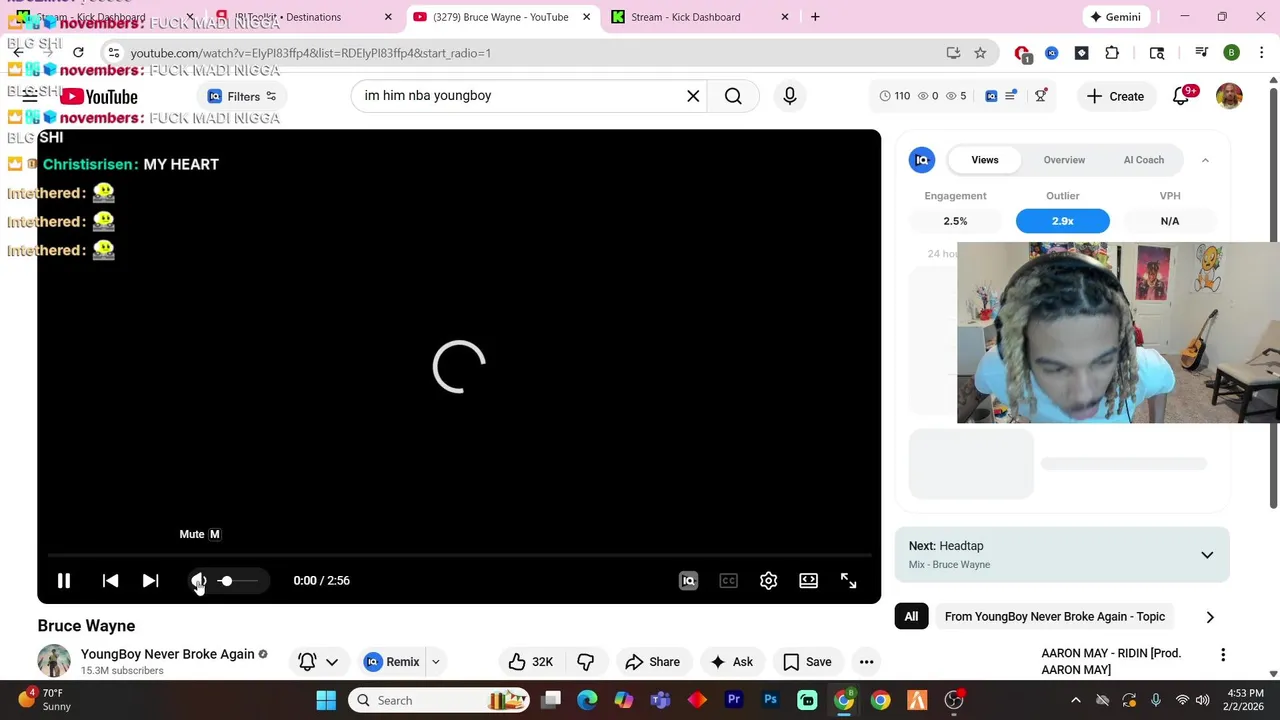Open Premiere Pro from the taskbar

(734, 700)
